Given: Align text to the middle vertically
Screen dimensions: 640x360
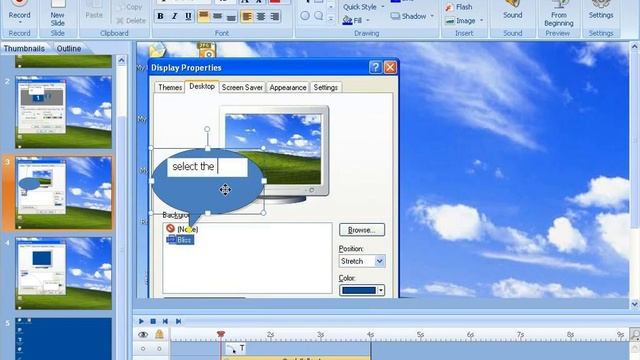Looking at the screenshot, I should click(x=218, y=16).
